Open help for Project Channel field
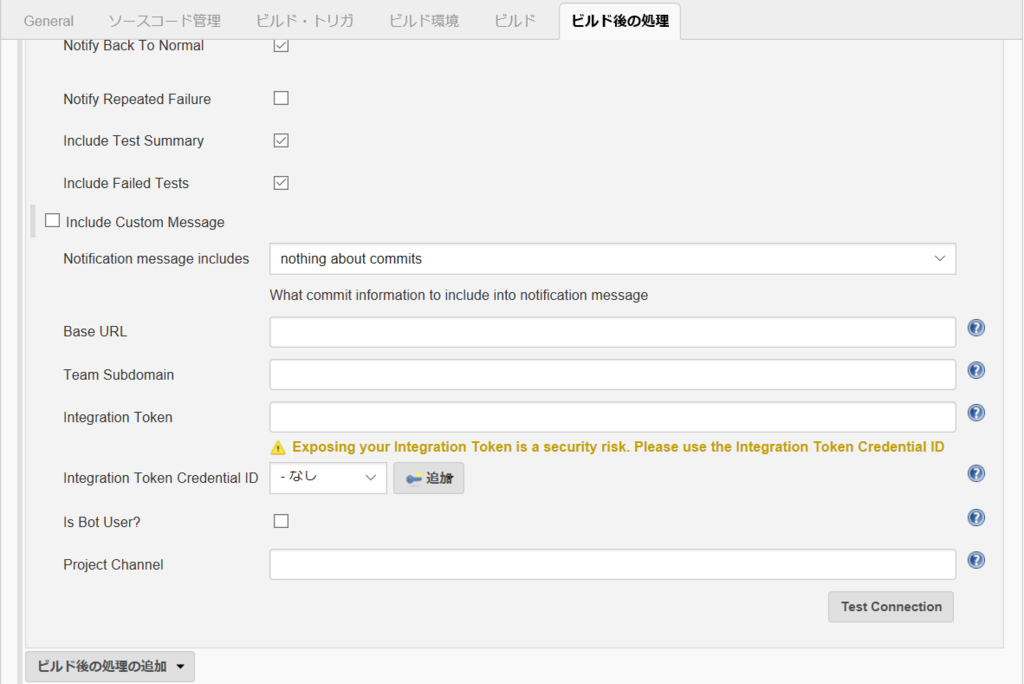Viewport: 1024px width, 684px height. (x=976, y=561)
